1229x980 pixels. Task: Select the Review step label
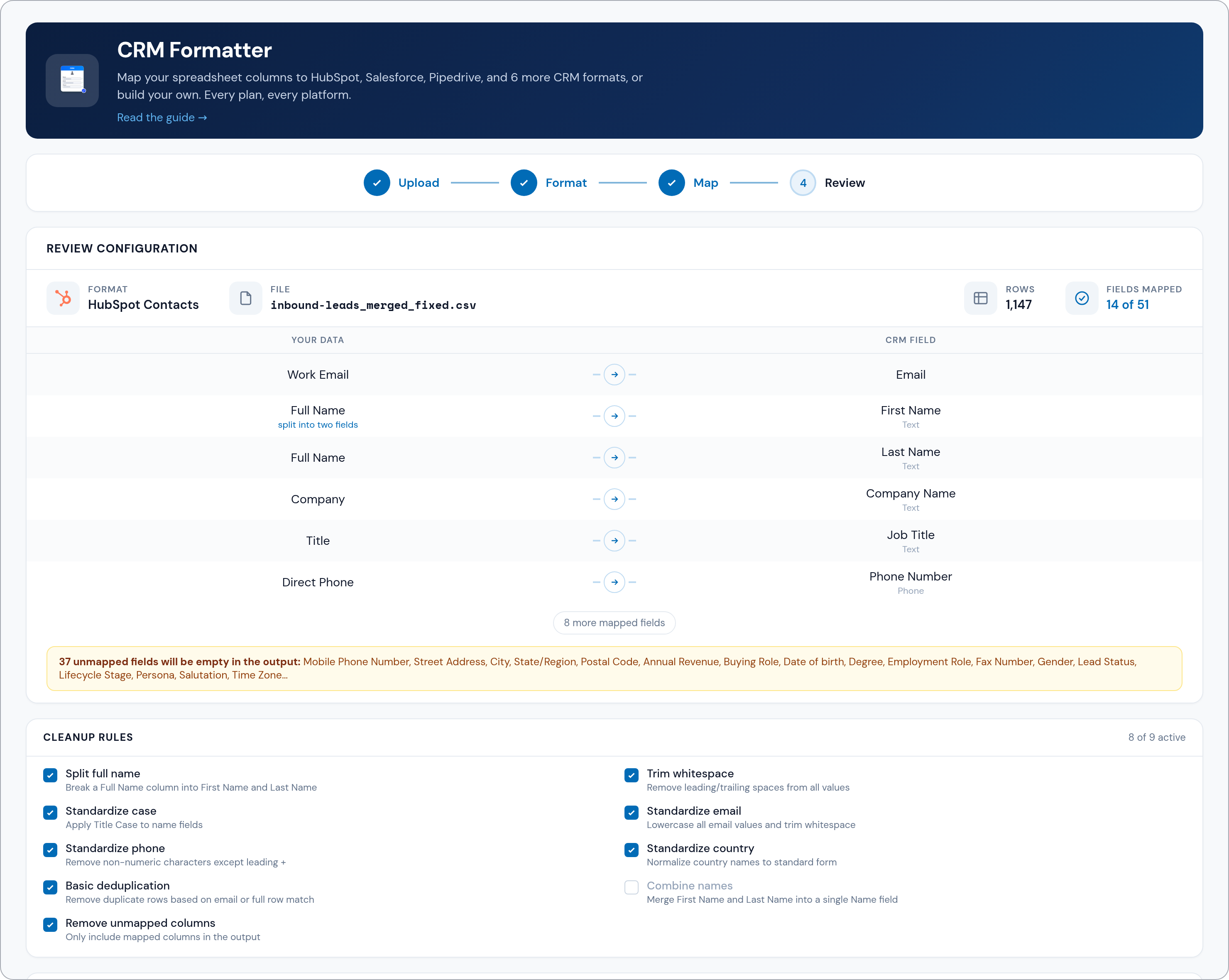pos(844,183)
